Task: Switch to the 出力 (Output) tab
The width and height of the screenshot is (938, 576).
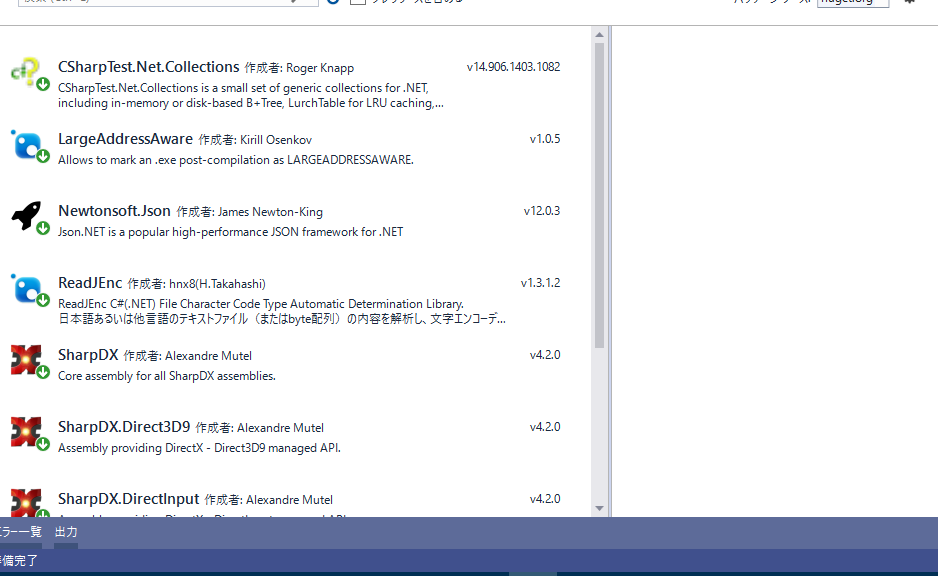Action: click(66, 532)
